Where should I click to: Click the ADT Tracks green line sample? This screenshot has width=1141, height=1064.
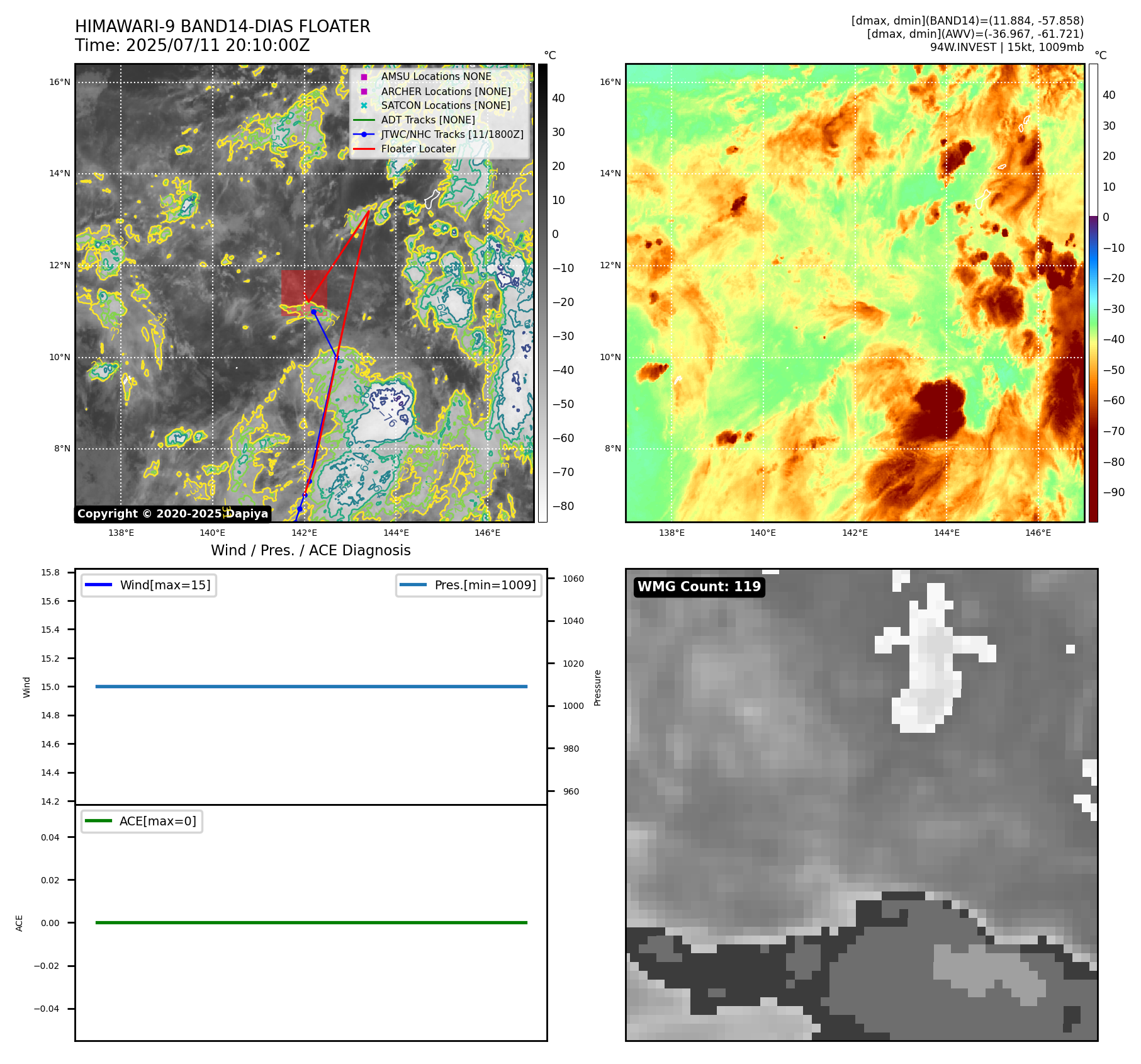tap(364, 120)
